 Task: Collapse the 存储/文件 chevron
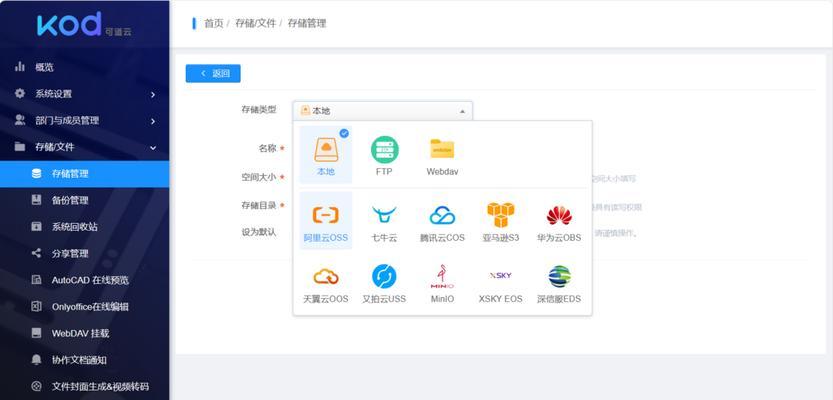tap(153, 148)
